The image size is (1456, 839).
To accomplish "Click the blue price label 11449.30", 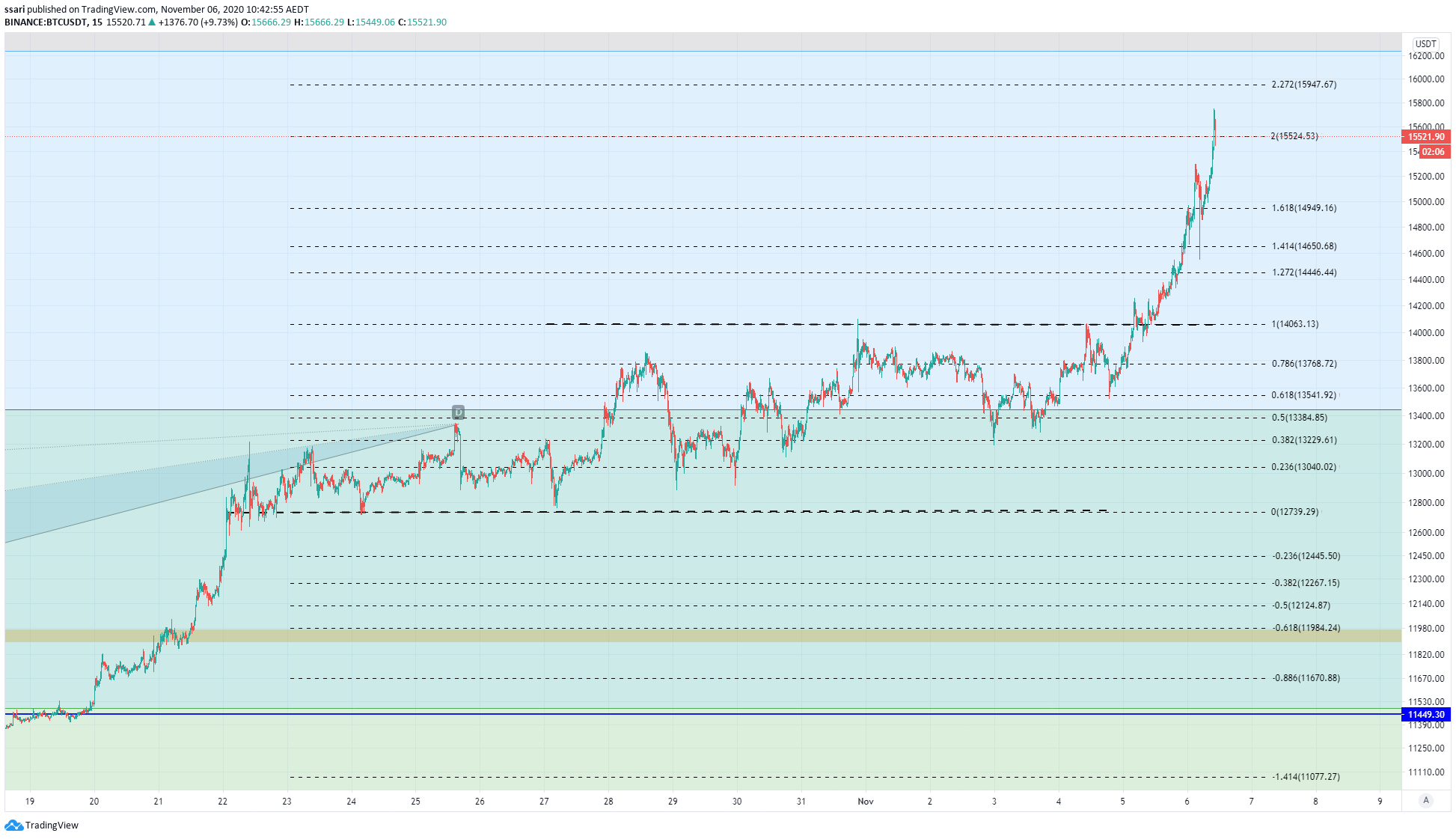I will [1426, 714].
